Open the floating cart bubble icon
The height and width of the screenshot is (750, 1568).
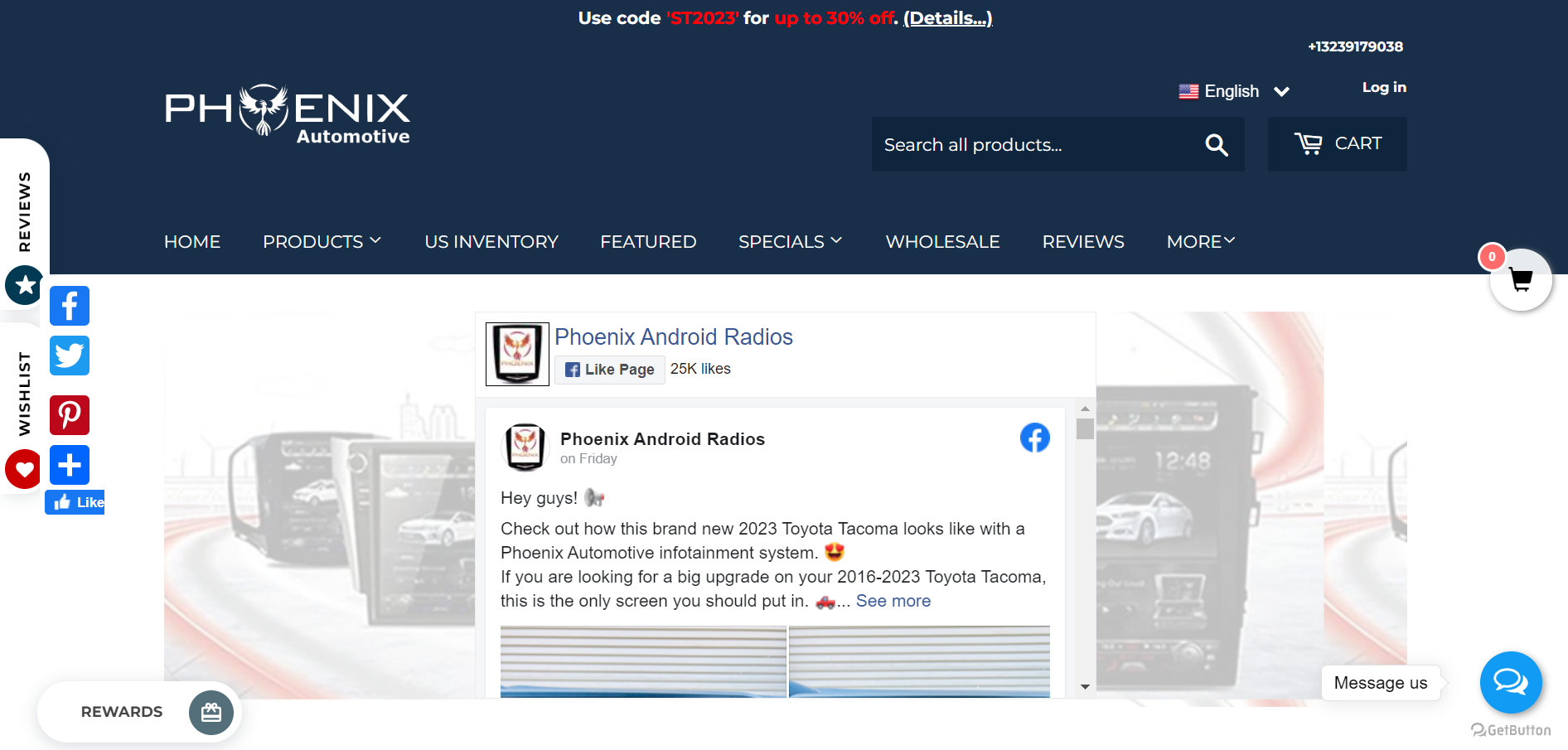tap(1520, 280)
